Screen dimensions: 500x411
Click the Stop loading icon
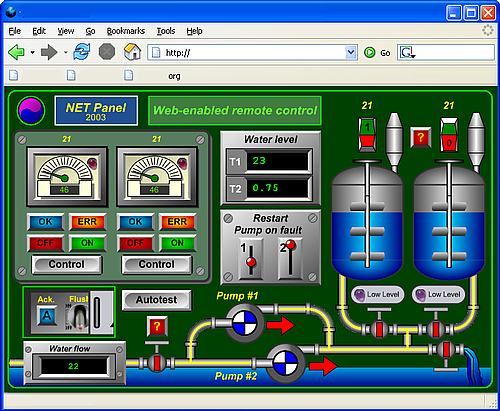click(107, 52)
